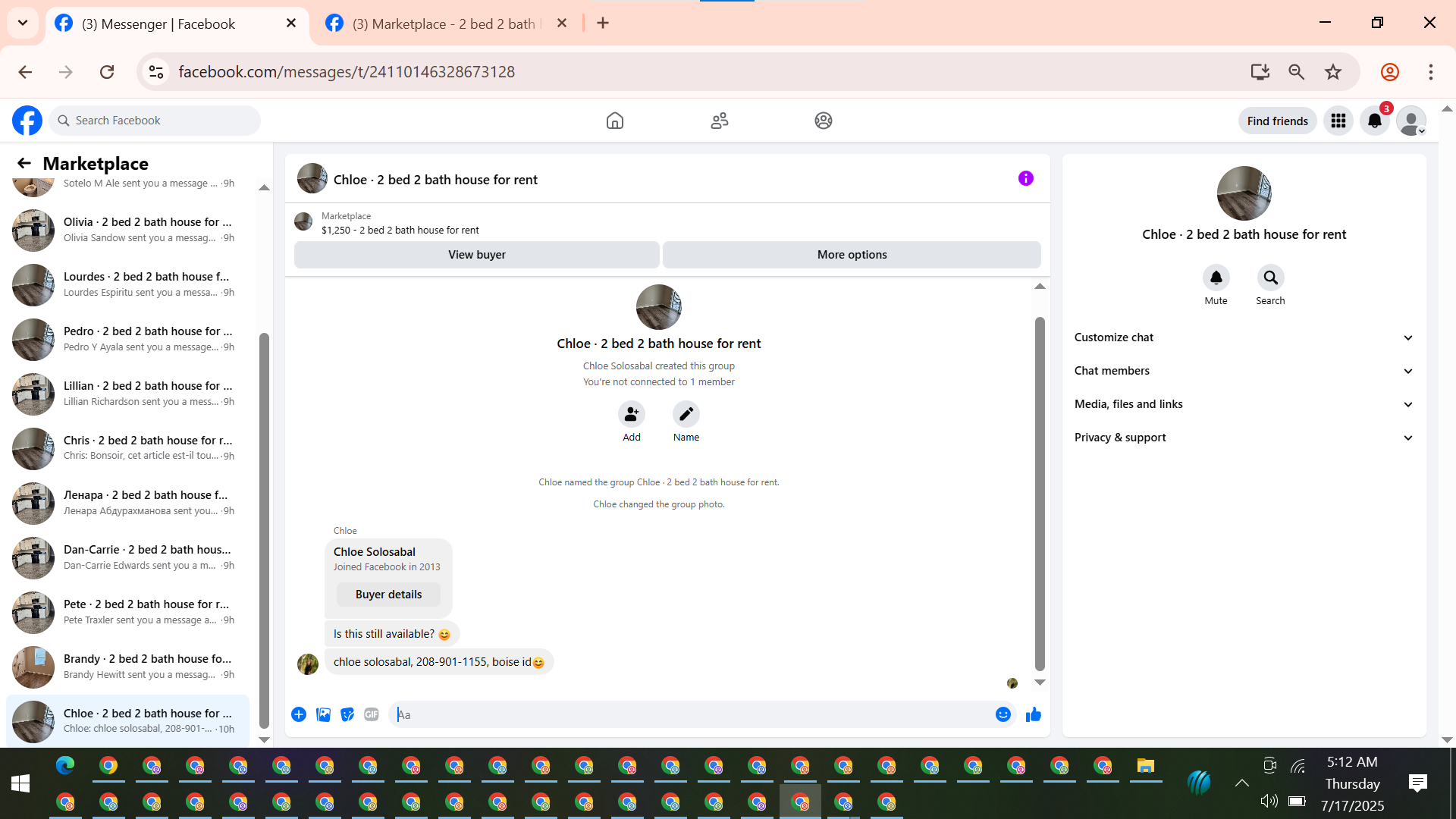
Task: Open Facebook notifications bell
Action: coord(1374,121)
